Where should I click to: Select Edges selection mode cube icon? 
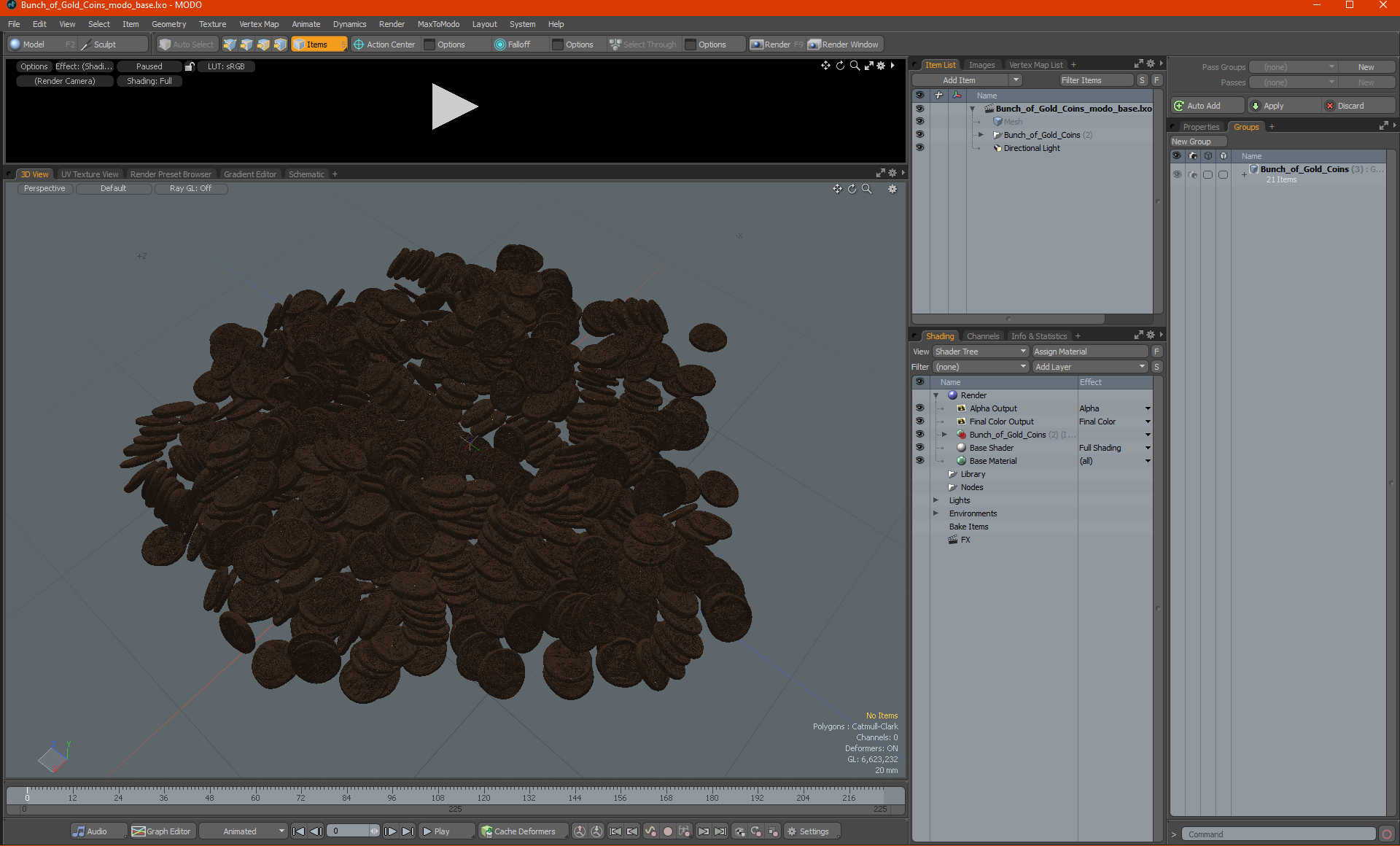246,44
